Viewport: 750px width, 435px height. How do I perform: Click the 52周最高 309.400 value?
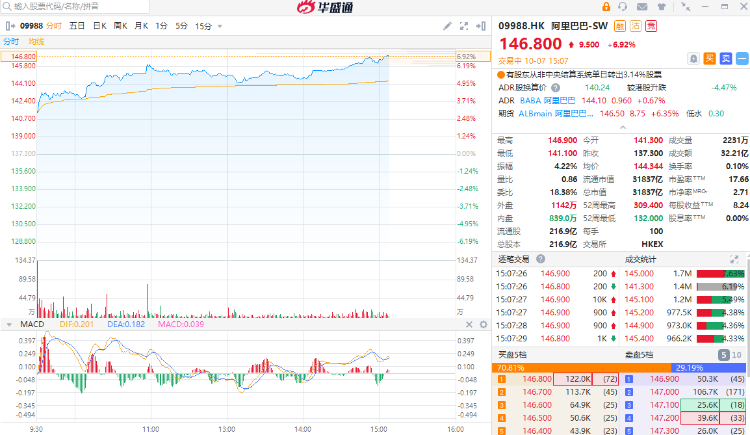648,205
